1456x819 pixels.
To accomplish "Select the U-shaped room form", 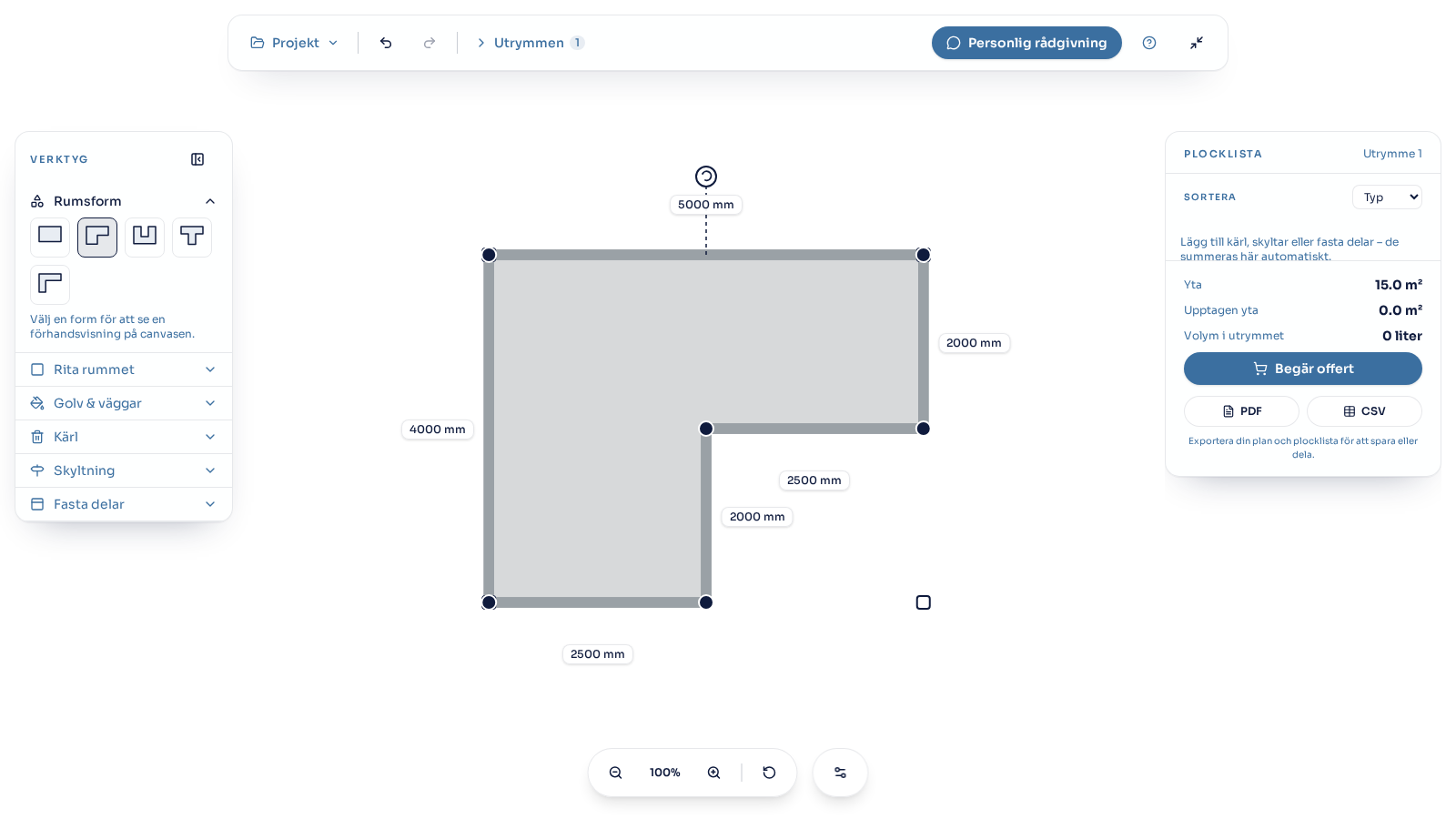I will tap(145, 237).
